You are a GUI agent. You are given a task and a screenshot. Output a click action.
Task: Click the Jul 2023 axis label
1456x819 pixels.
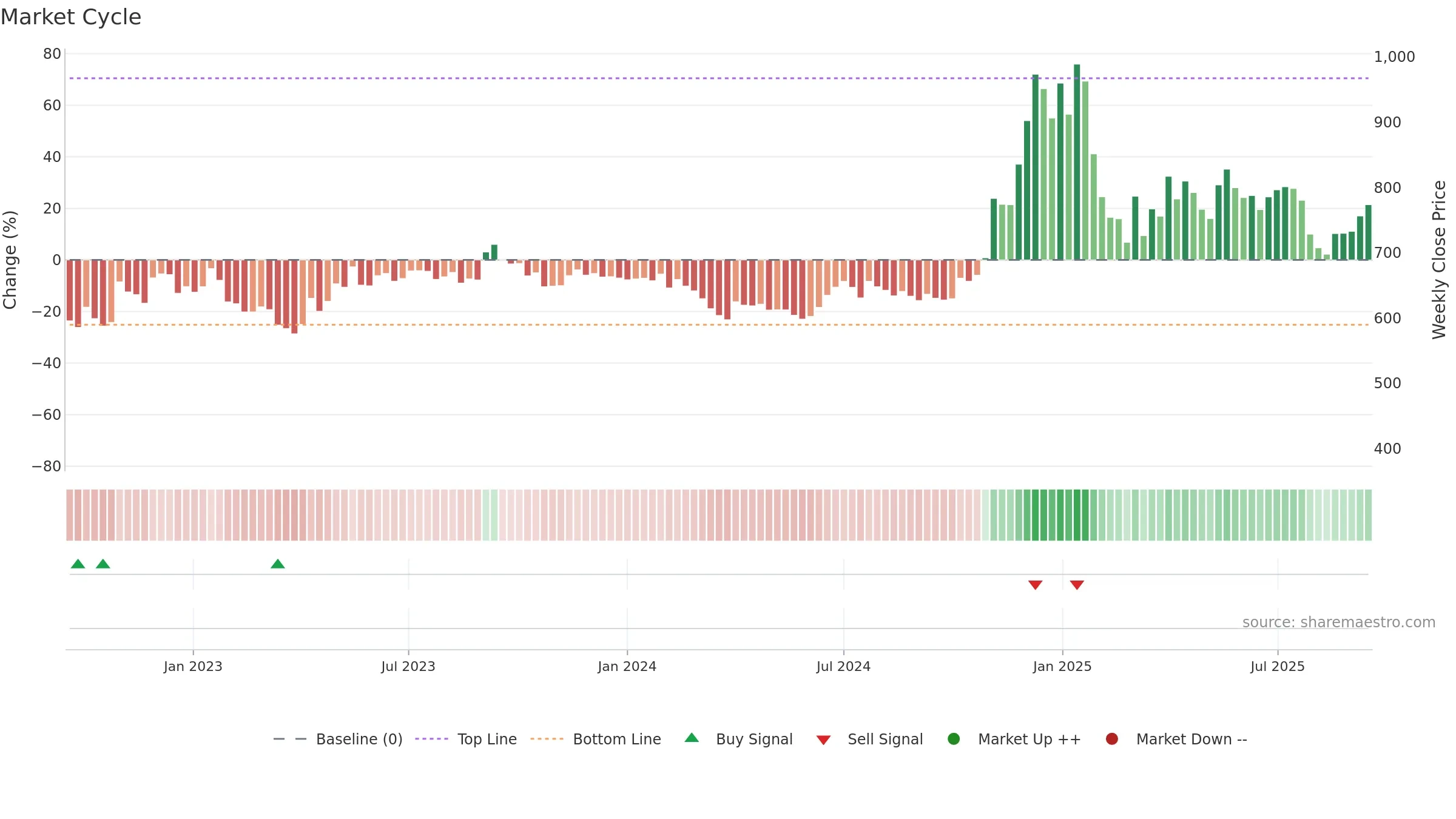(x=408, y=666)
